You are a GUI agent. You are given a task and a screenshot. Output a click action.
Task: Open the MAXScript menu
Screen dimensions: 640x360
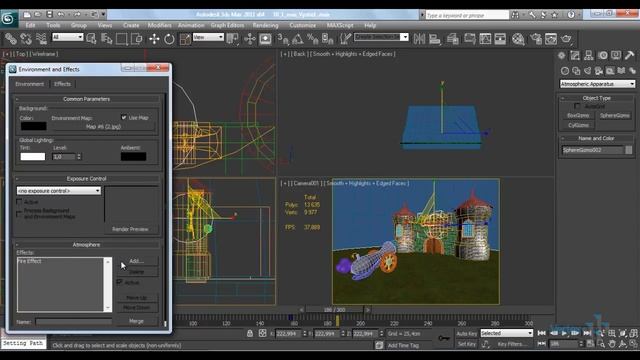(340, 25)
